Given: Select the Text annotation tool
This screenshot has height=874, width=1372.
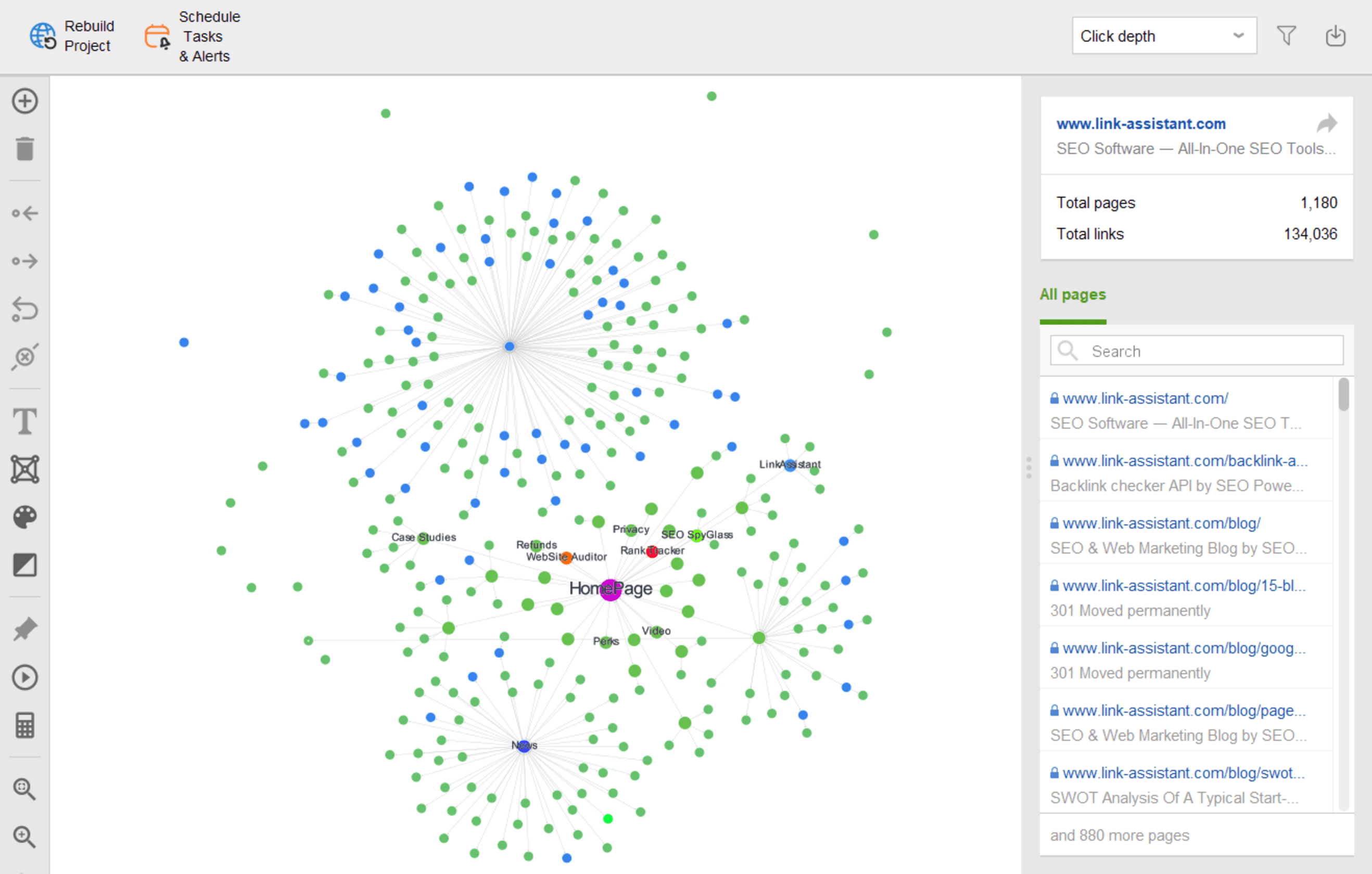Looking at the screenshot, I should click(x=24, y=421).
